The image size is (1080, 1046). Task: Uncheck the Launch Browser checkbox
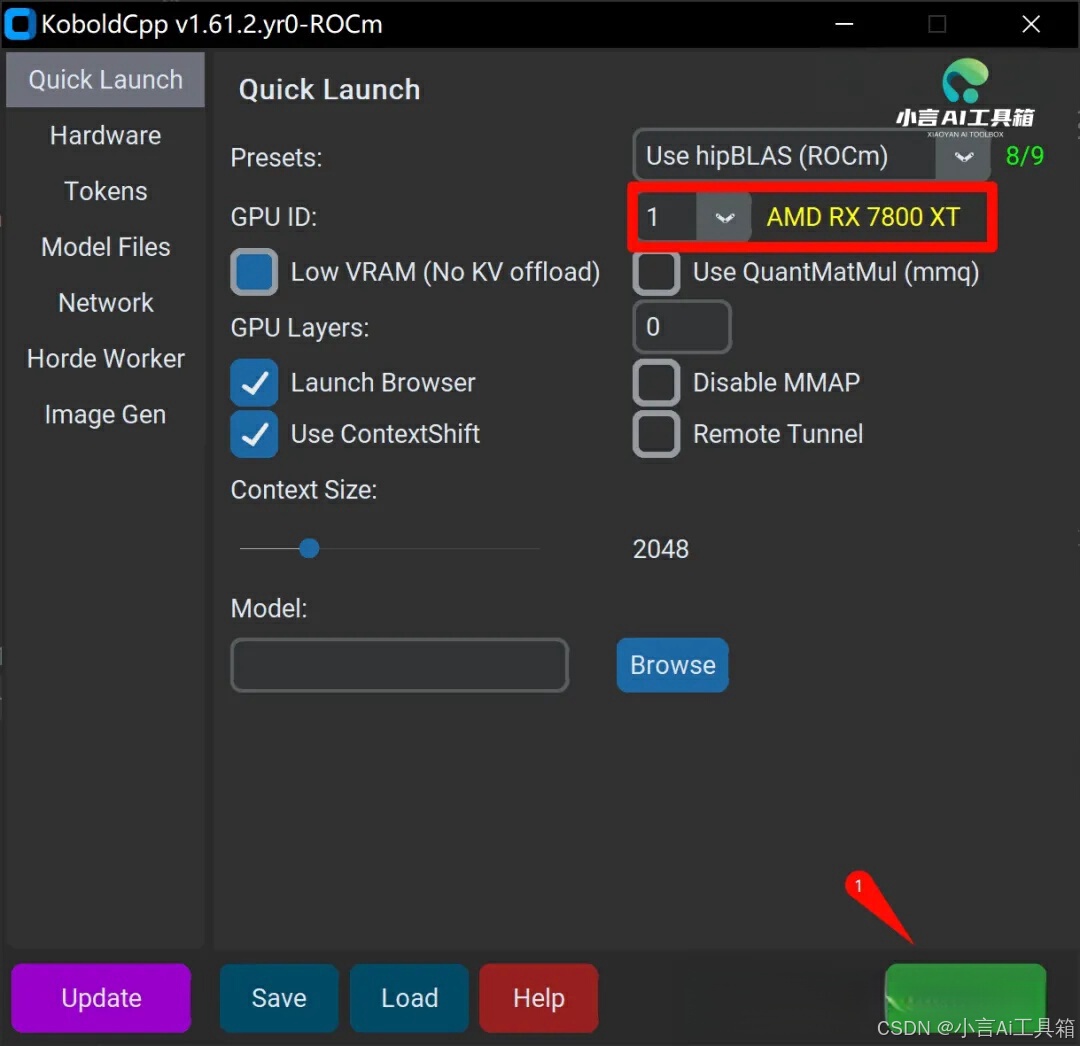254,383
